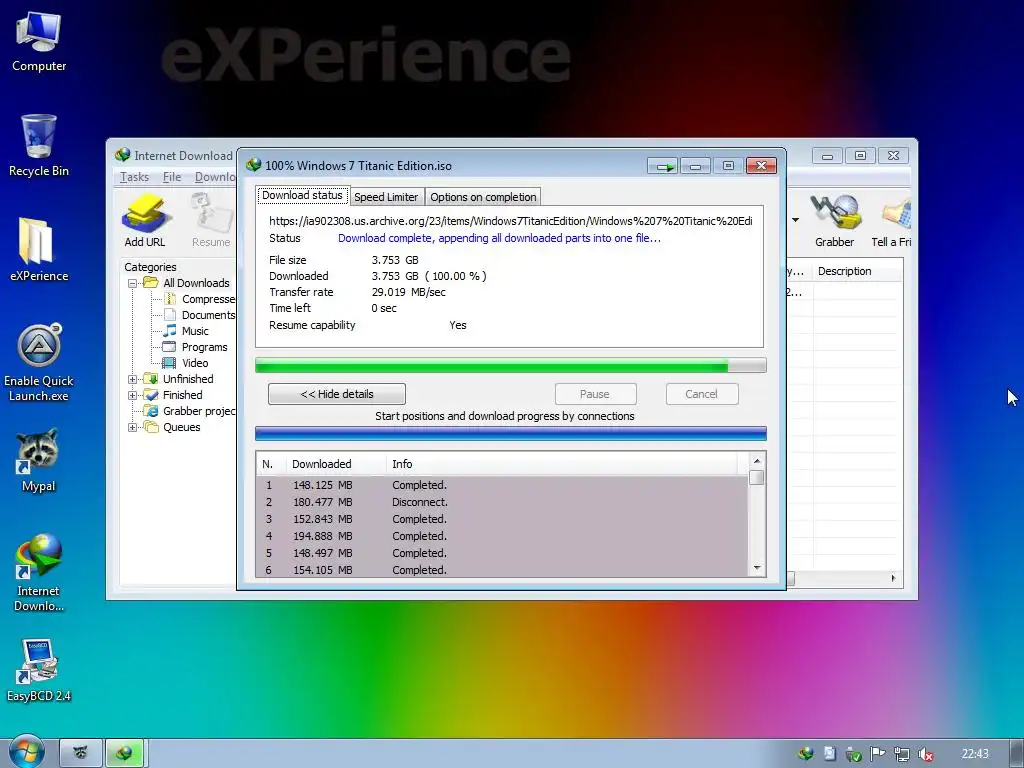Click the blue connections progress bar
This screenshot has width=1024, height=768.
coord(511,434)
